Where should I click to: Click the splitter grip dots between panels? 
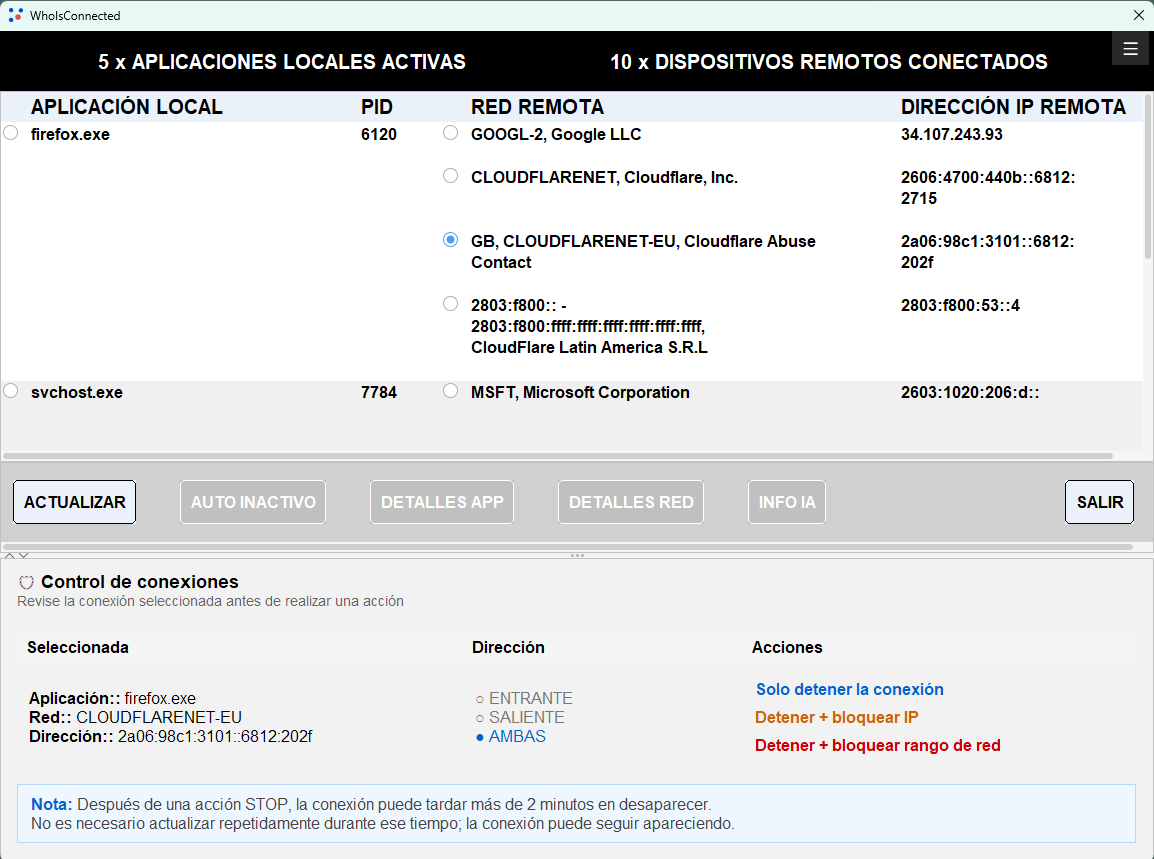577,556
